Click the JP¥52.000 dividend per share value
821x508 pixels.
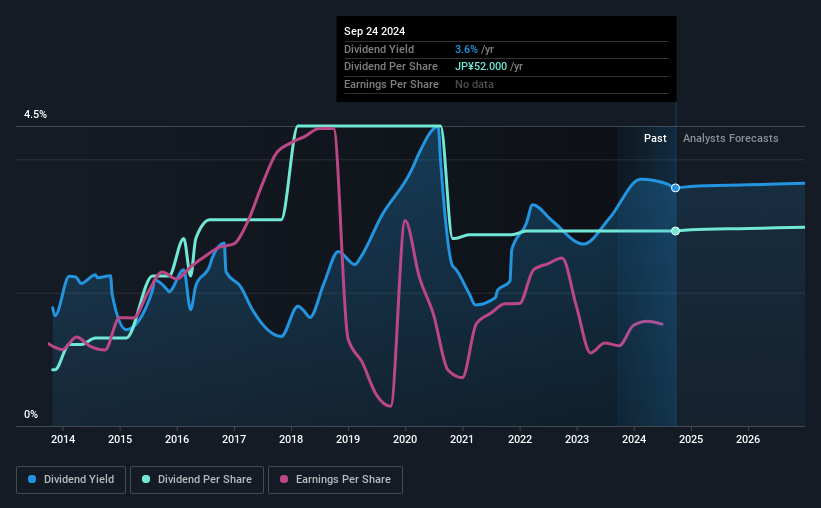[481, 67]
